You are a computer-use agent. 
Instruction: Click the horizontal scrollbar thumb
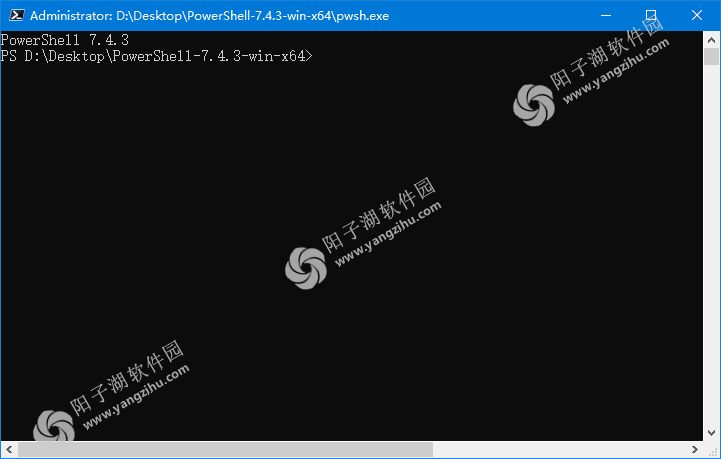click(225, 449)
